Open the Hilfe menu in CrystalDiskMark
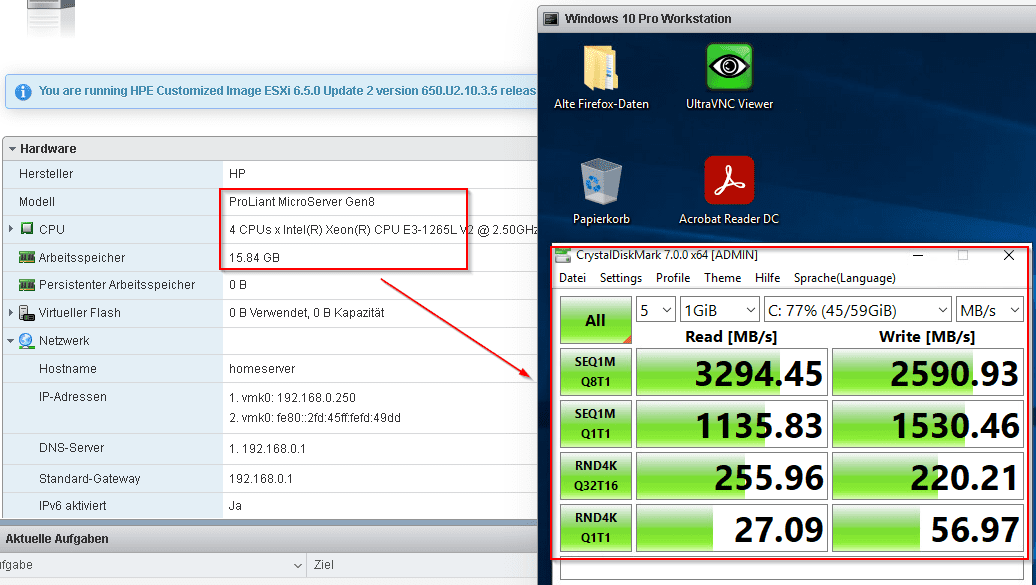The image size is (1036, 585). tap(767, 278)
